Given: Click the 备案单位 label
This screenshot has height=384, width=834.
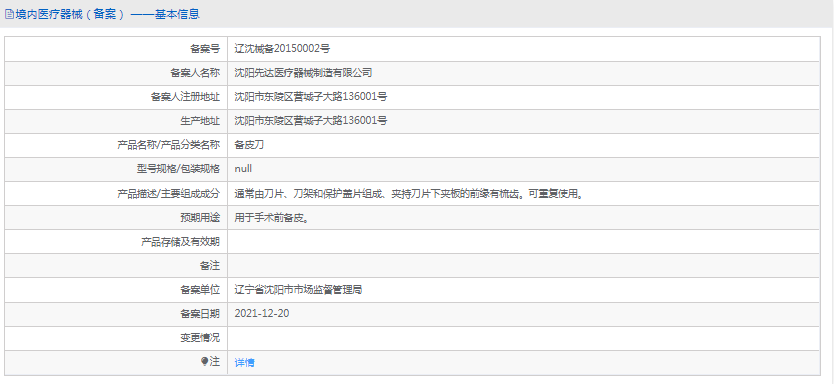Looking at the screenshot, I should click(200, 290).
